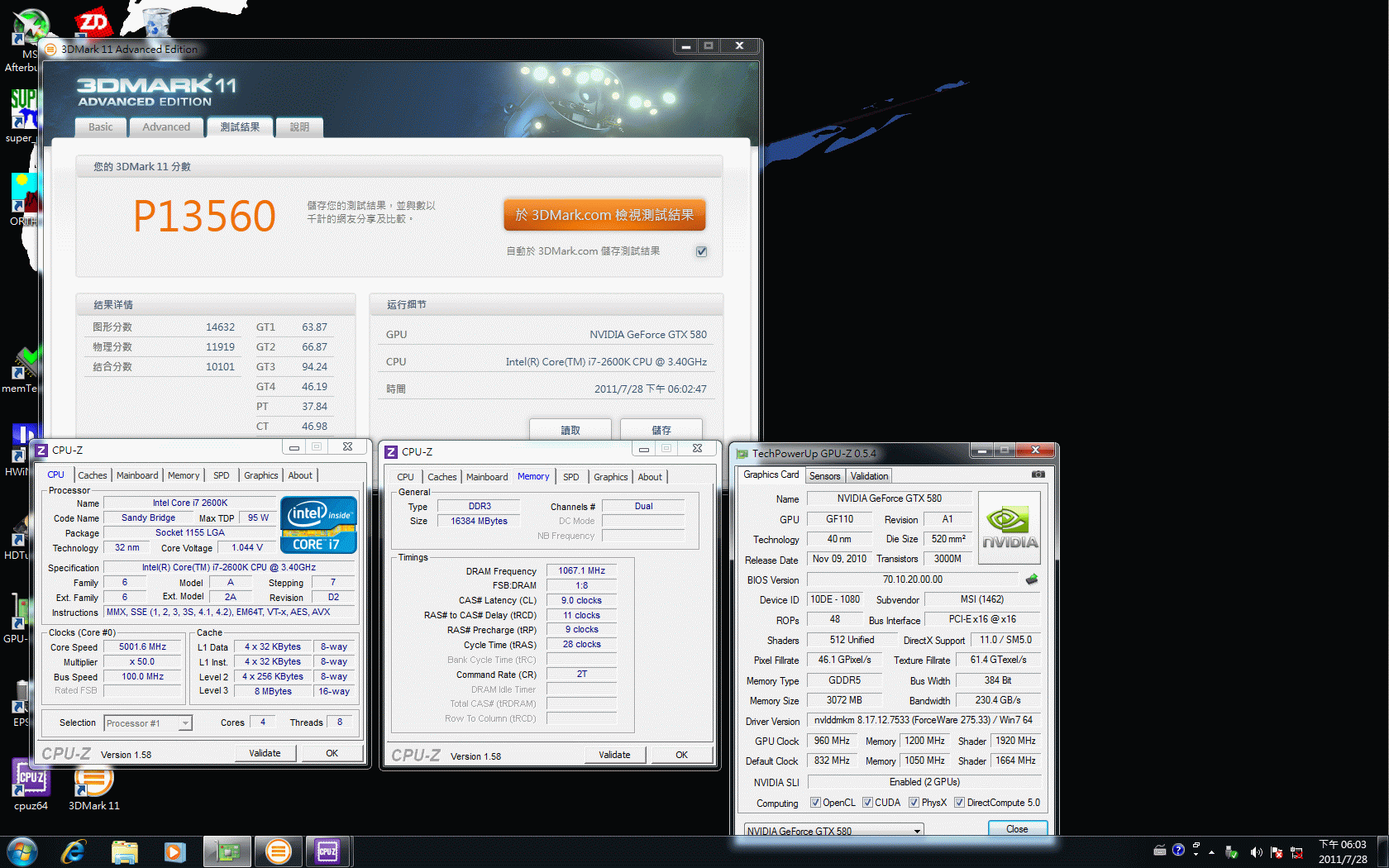The height and width of the screenshot is (868, 1389).
Task: Click the Driver Version field in GPU-Z
Action: tap(923, 720)
